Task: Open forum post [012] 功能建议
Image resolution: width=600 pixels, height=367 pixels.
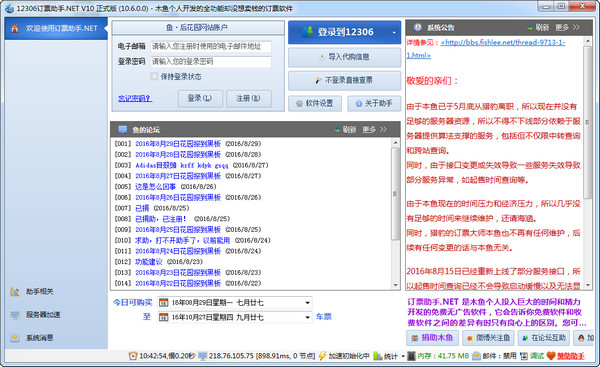Action: pos(148,262)
